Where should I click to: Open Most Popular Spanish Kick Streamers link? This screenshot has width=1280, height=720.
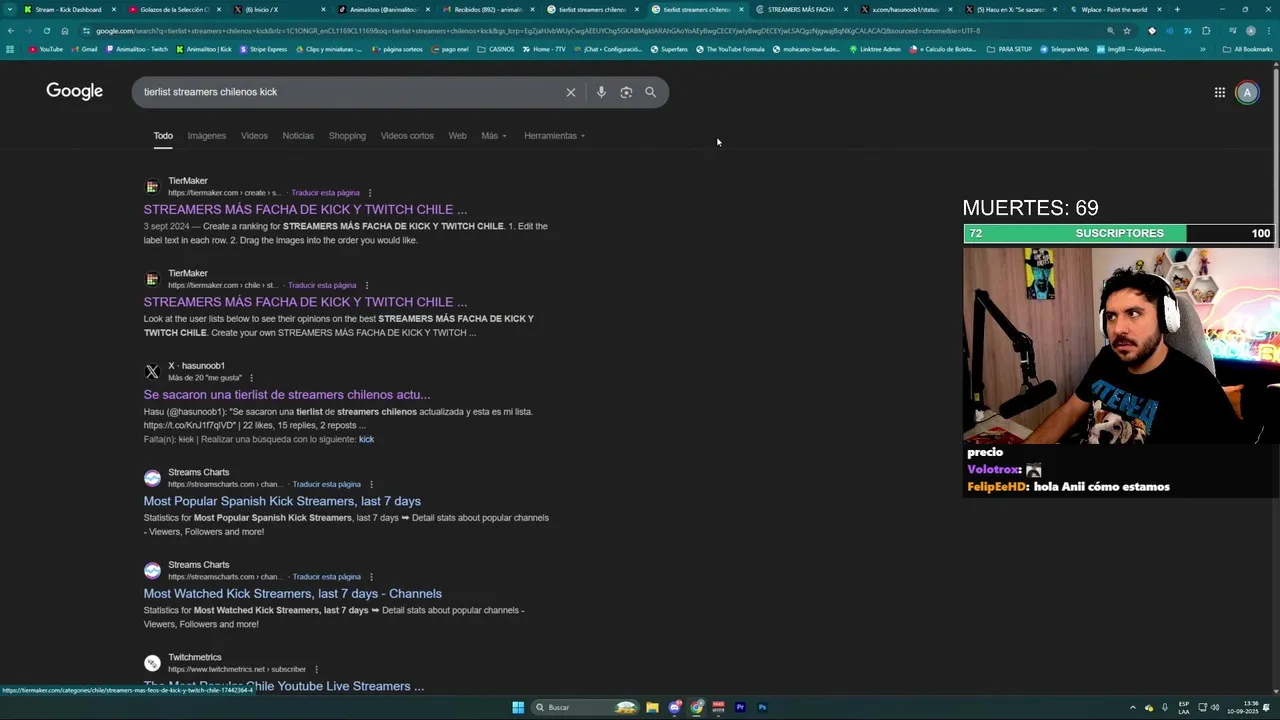click(282, 501)
